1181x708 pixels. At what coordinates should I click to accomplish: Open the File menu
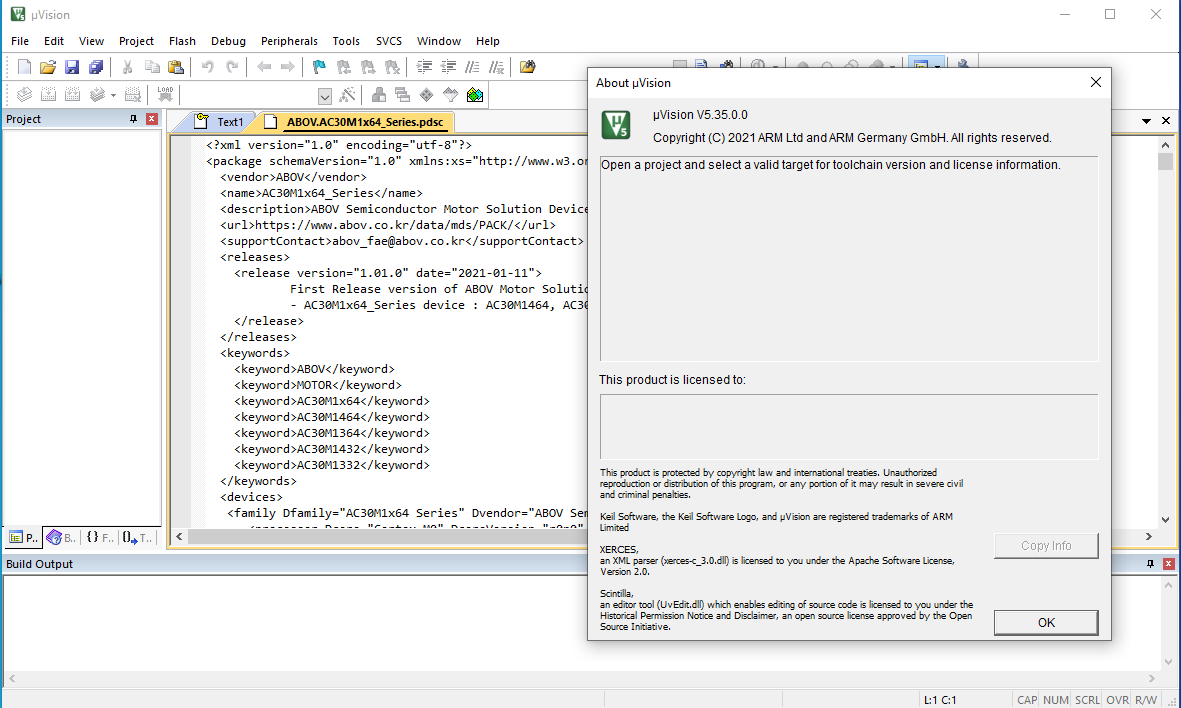tap(20, 41)
